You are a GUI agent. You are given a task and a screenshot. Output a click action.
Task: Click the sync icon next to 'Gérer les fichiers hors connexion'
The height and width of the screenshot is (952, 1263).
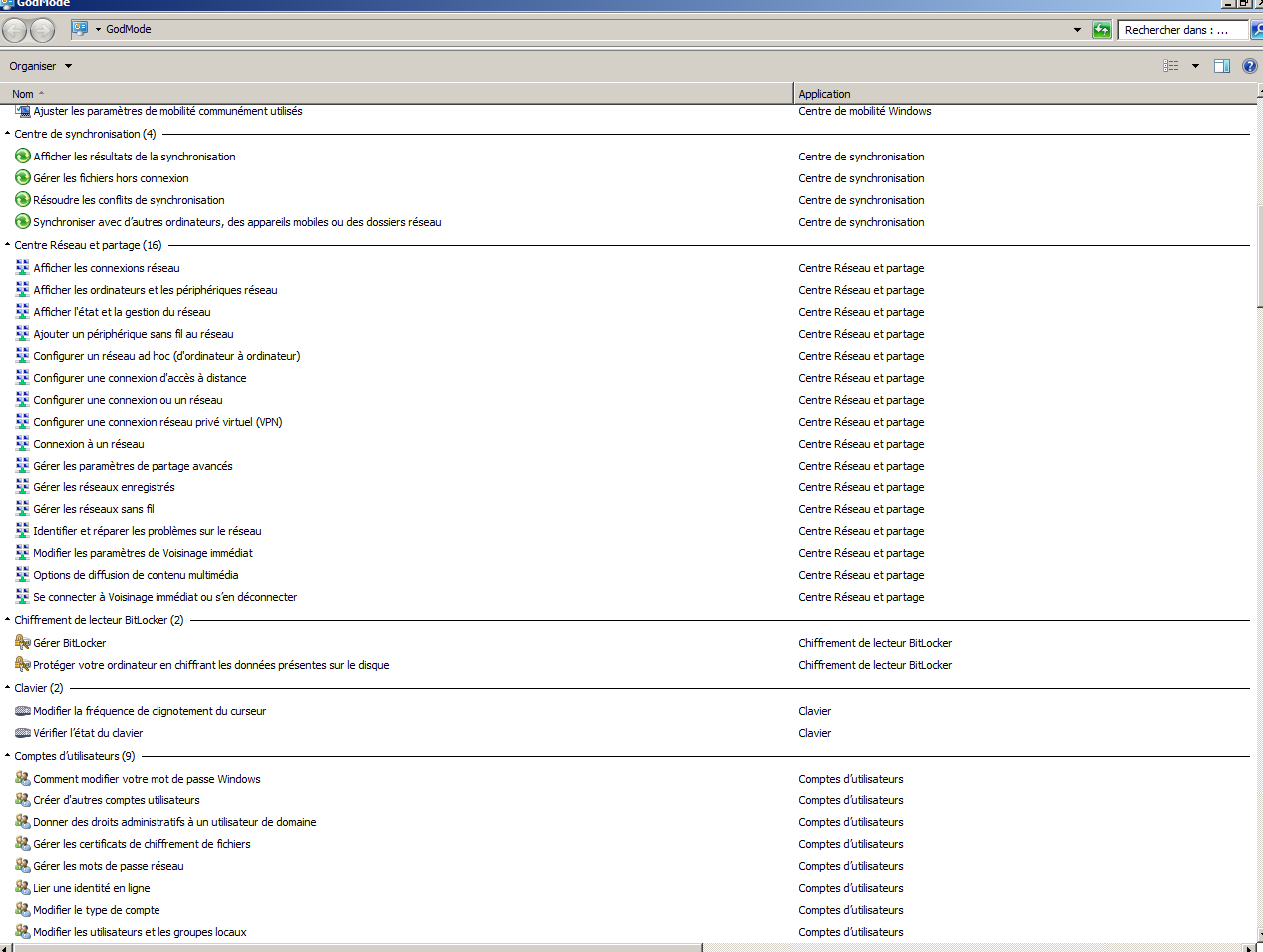[x=22, y=178]
